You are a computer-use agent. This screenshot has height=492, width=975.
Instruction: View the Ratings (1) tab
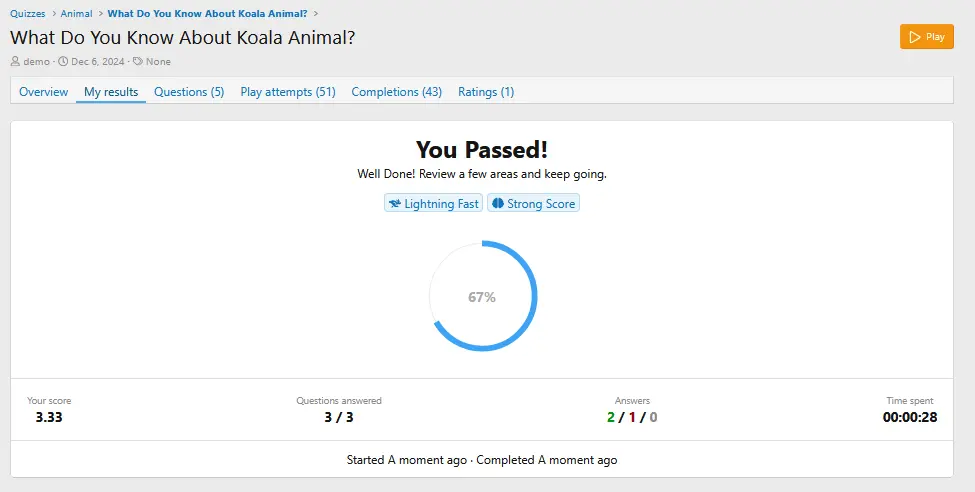(486, 92)
